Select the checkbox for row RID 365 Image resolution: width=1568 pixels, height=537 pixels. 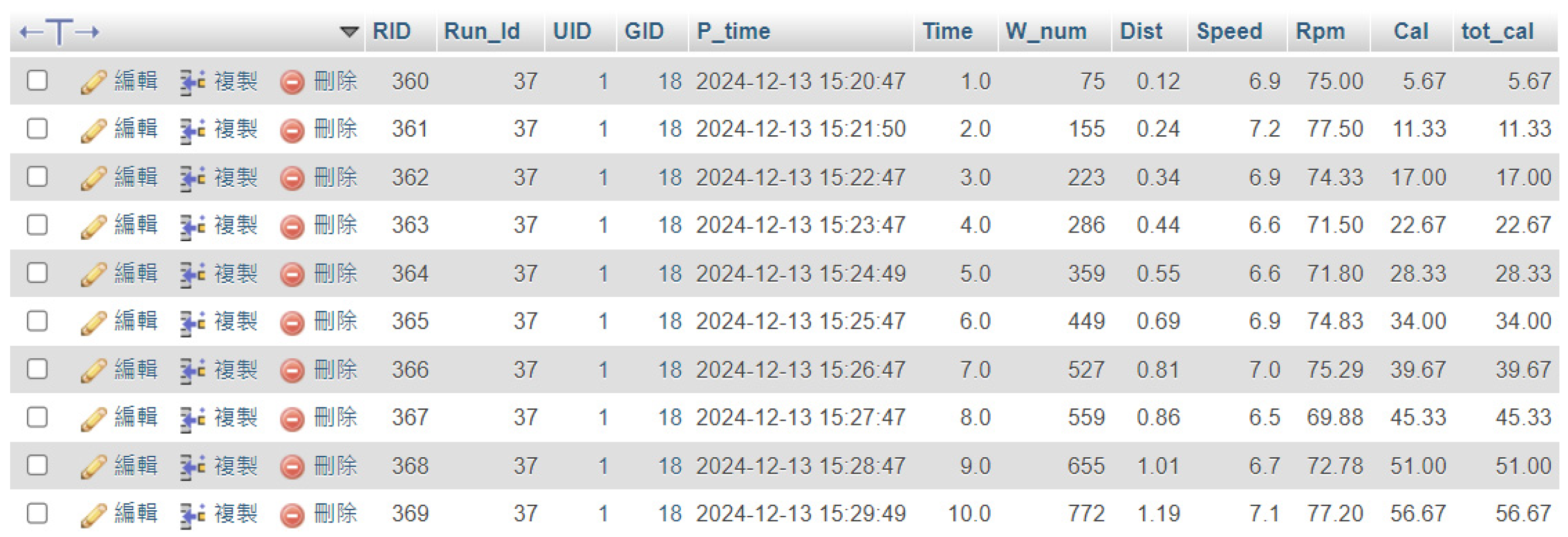[38, 320]
